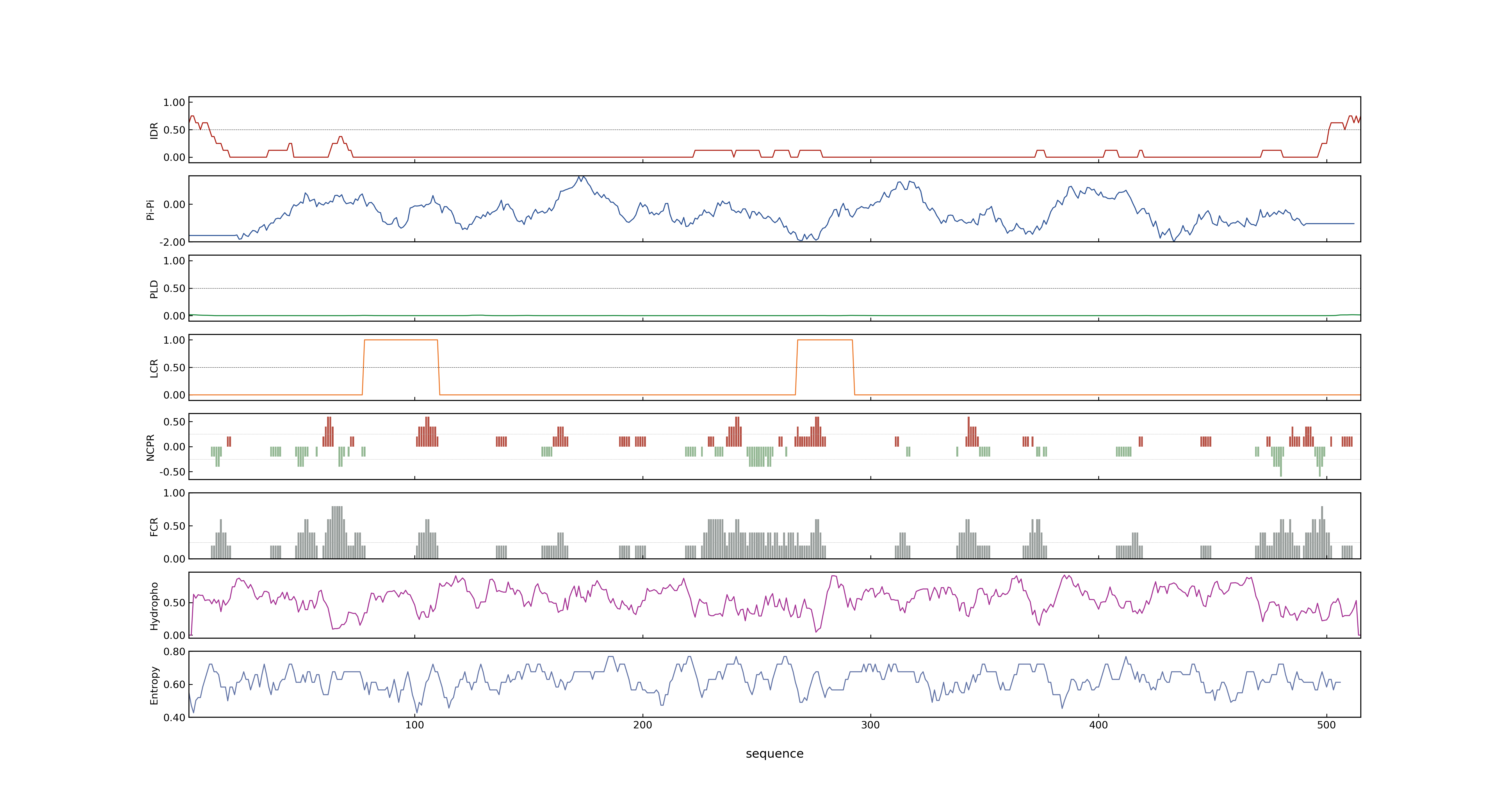Click the 0.50 tick on PLD axis

[x=174, y=288]
